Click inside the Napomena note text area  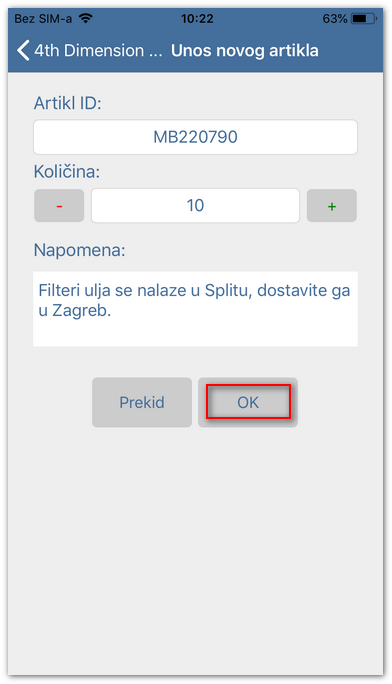[195, 309]
